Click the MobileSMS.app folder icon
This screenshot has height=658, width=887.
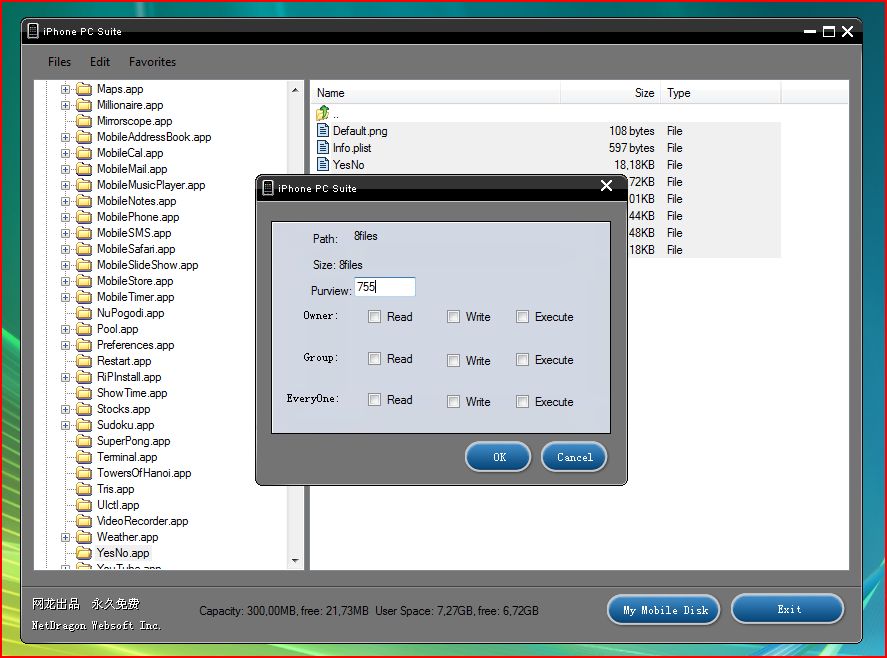(84, 233)
